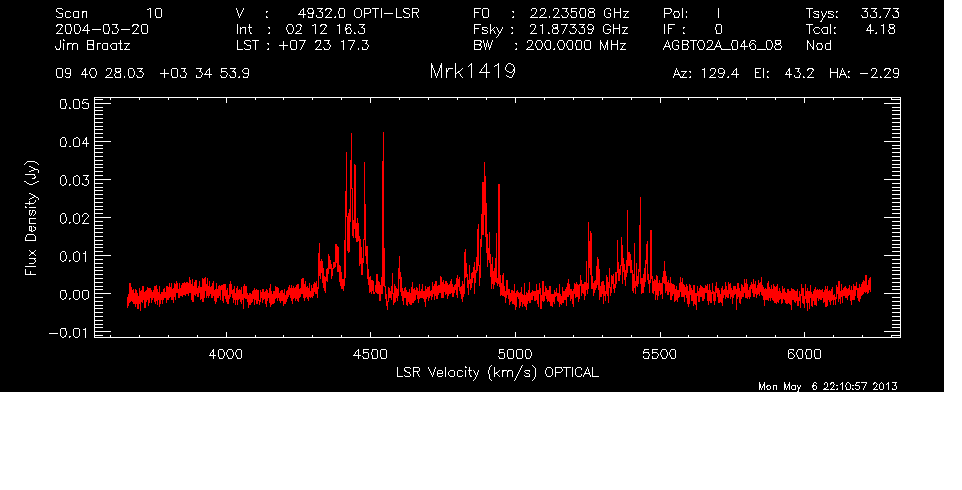Click the 5500 tick label on x-axis
Screen dimensions: 962x490
pos(659,353)
